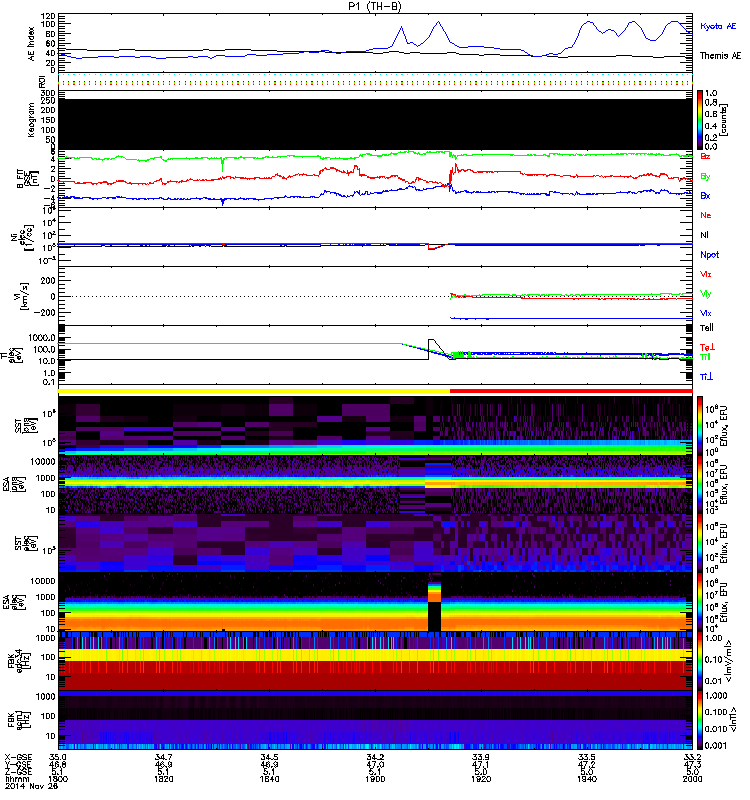The height and width of the screenshot is (800, 750).
Task: Click the SST electrons Eflux color bar
Action: coord(700,543)
